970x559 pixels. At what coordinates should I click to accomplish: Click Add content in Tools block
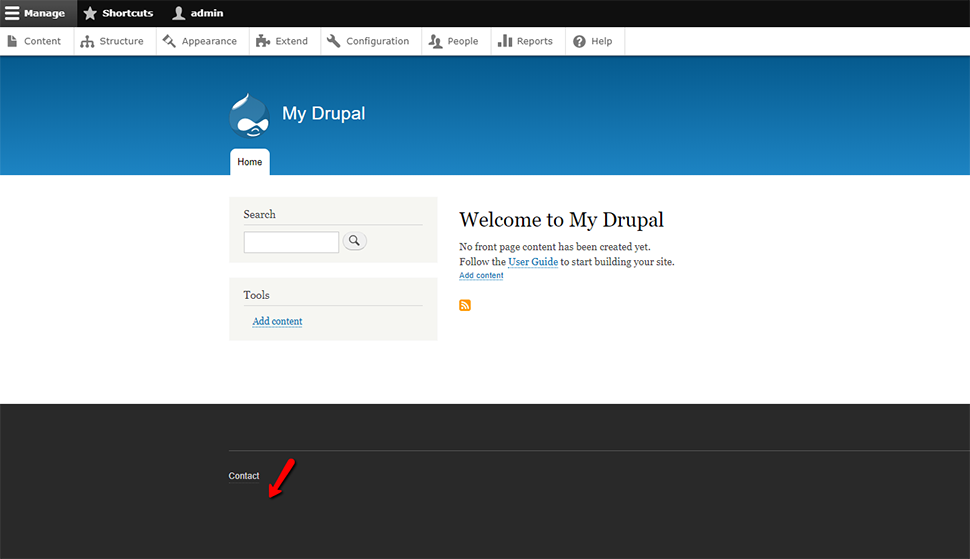pyautogui.click(x=277, y=321)
